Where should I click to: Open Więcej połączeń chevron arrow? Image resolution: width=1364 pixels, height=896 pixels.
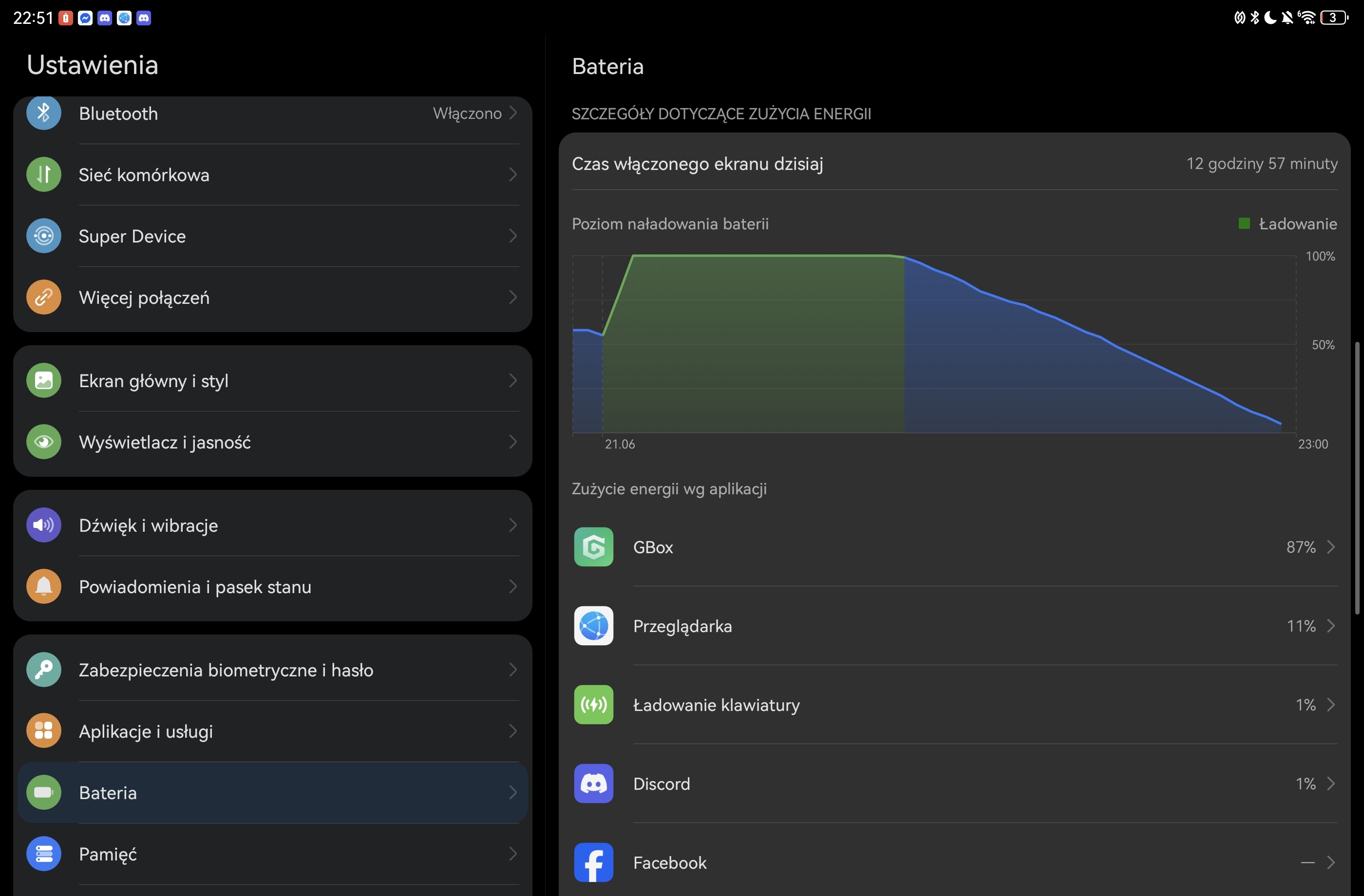point(513,298)
